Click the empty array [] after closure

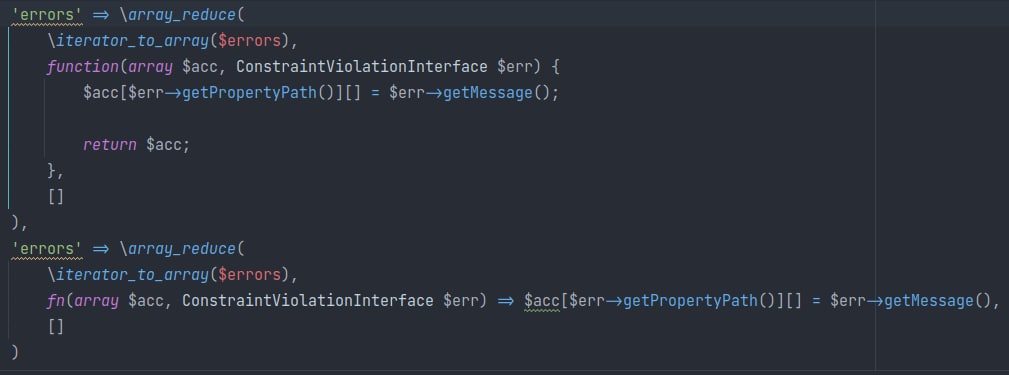coord(56,197)
